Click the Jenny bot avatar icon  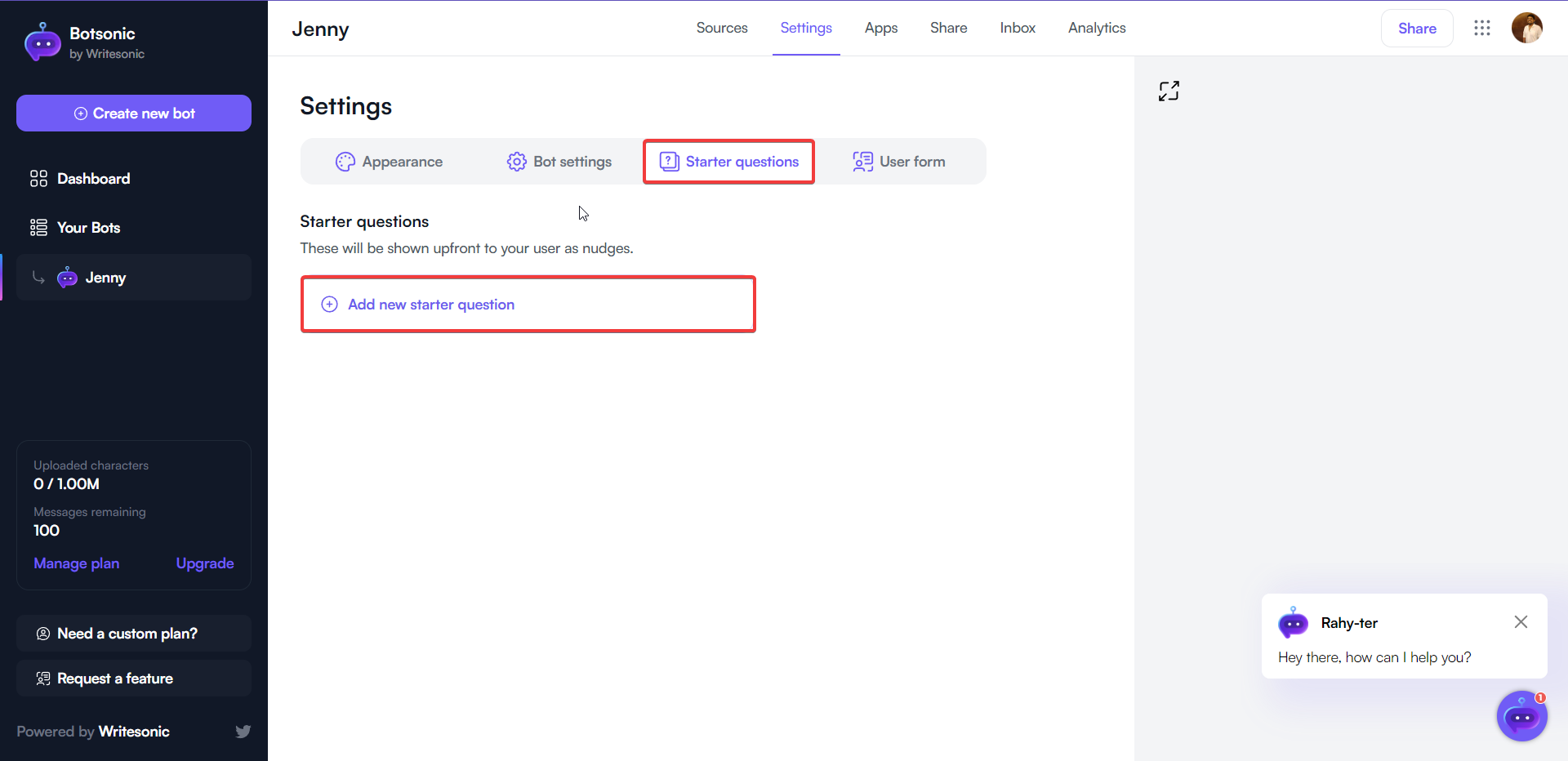(x=65, y=278)
